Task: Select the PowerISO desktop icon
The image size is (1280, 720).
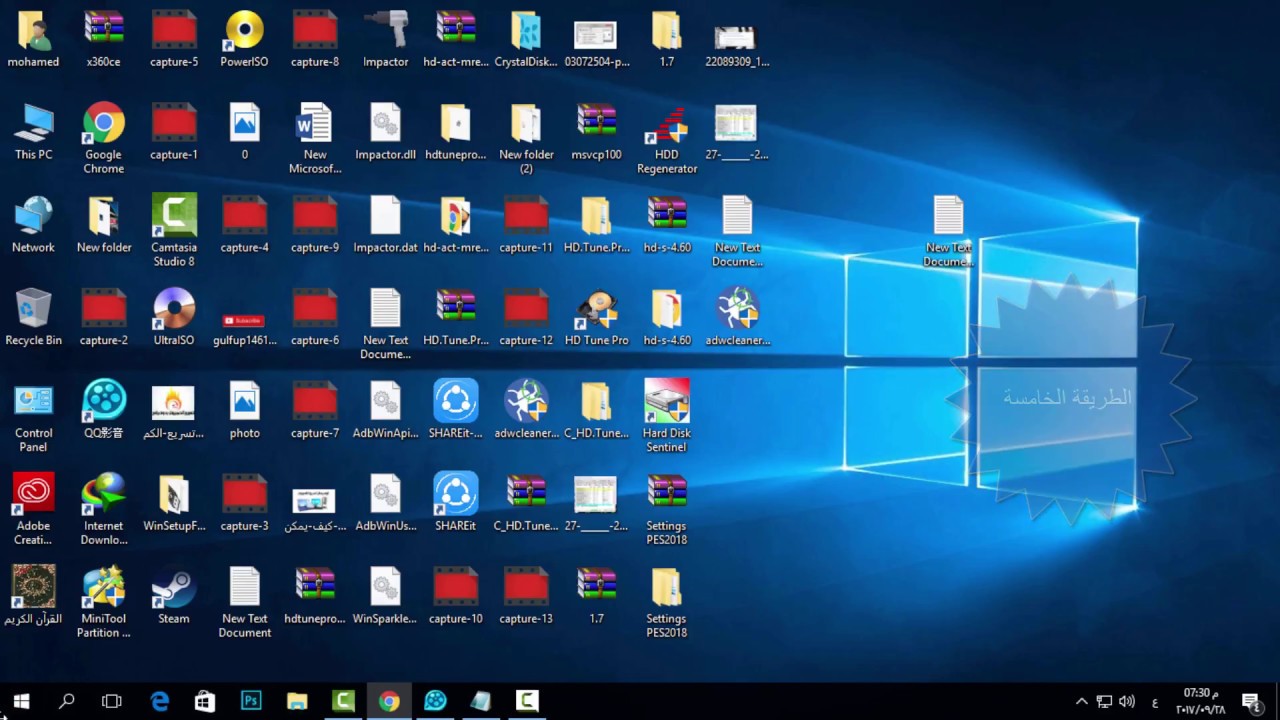Action: (x=244, y=39)
